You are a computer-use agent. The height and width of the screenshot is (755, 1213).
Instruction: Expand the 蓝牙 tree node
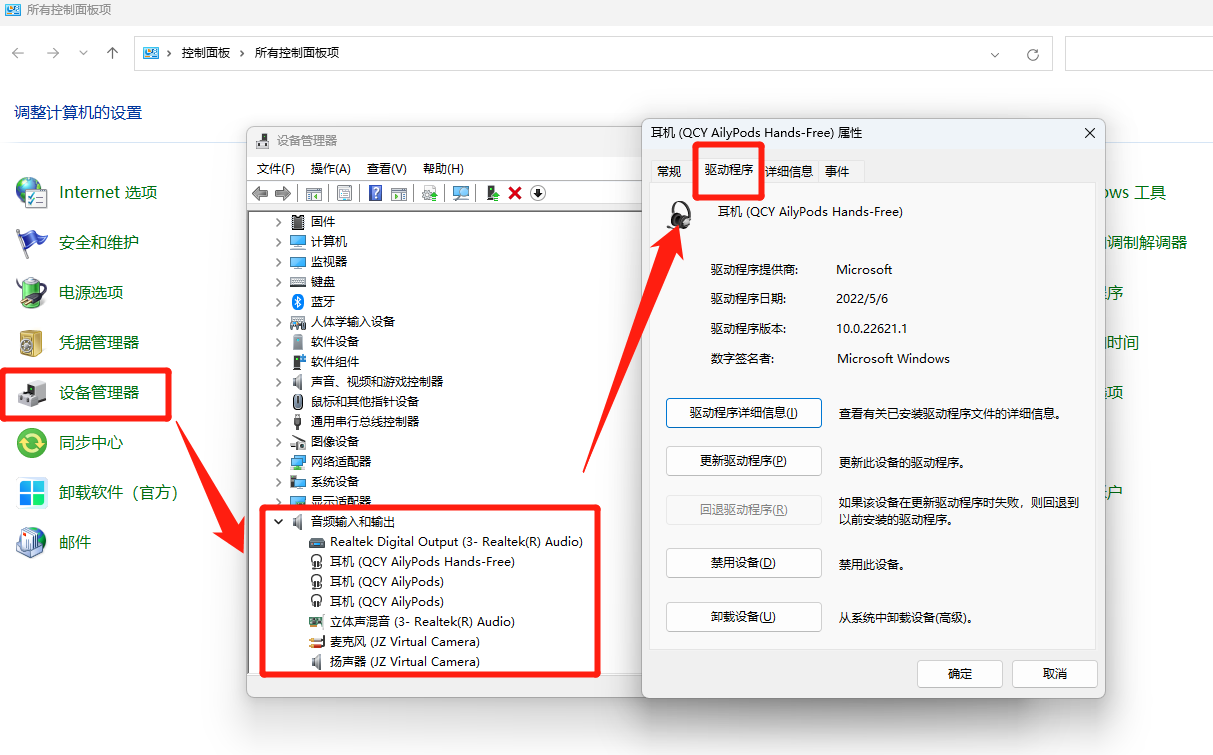point(279,301)
